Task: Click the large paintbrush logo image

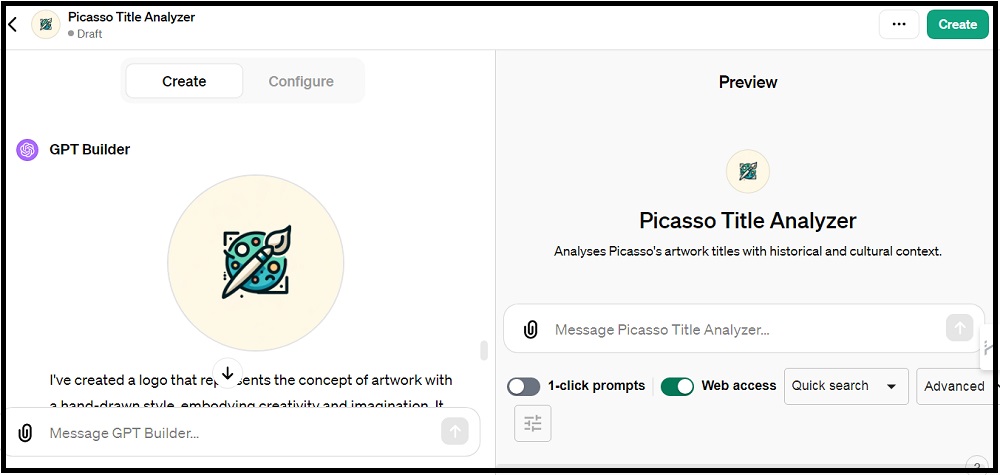Action: coord(256,263)
